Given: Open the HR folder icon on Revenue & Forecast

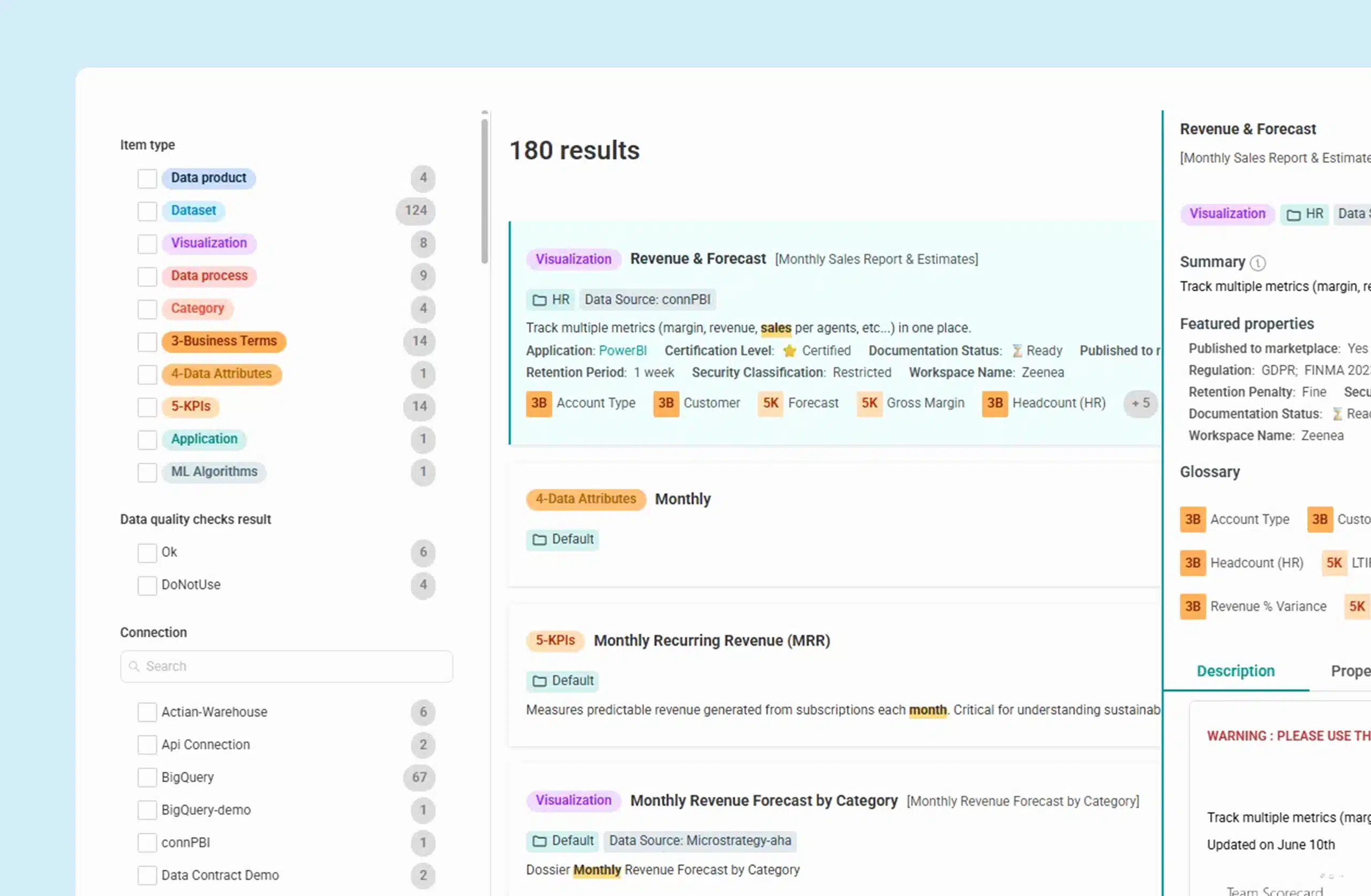Looking at the screenshot, I should point(539,299).
